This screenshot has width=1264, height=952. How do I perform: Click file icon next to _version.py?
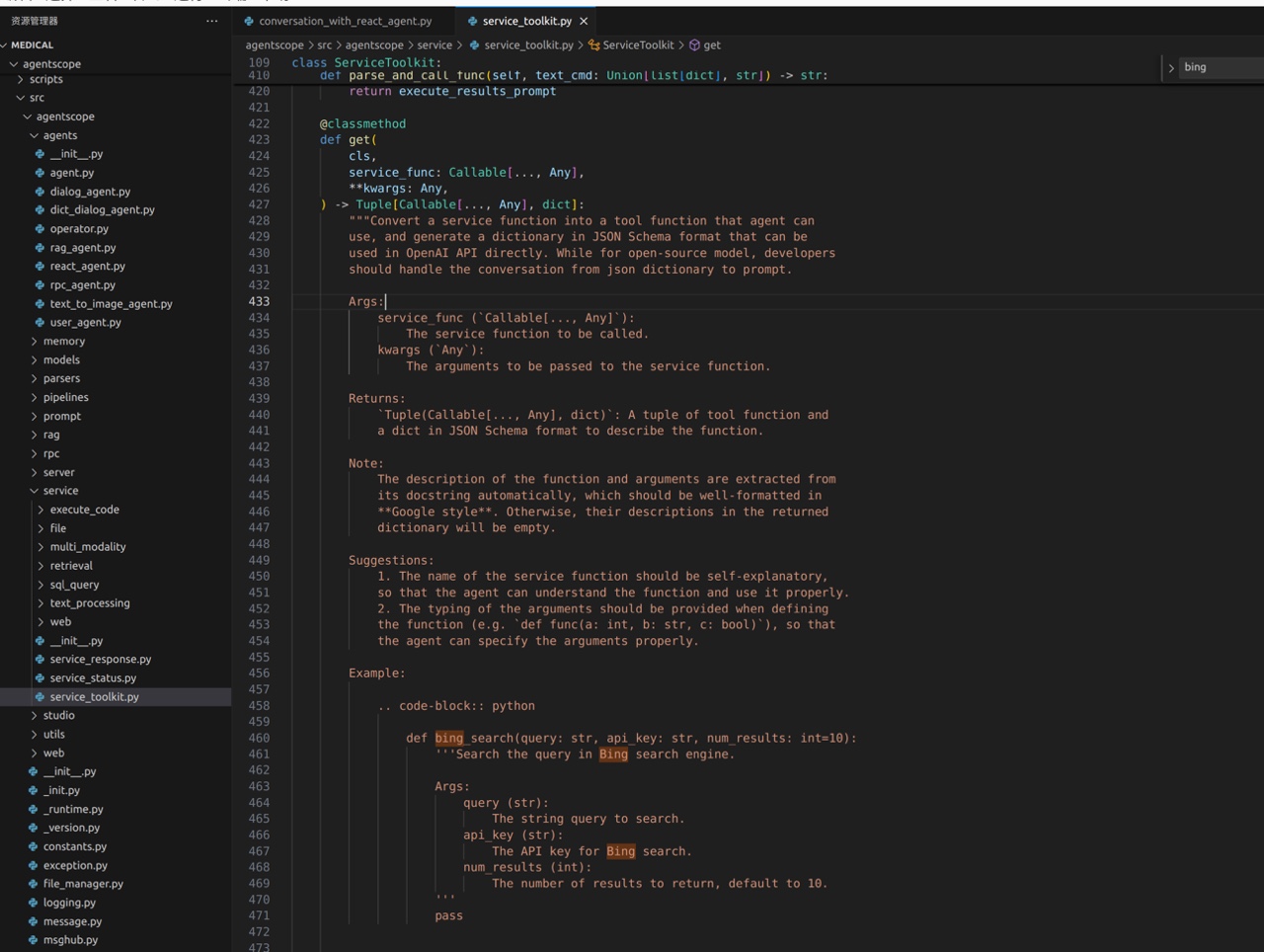point(33,829)
